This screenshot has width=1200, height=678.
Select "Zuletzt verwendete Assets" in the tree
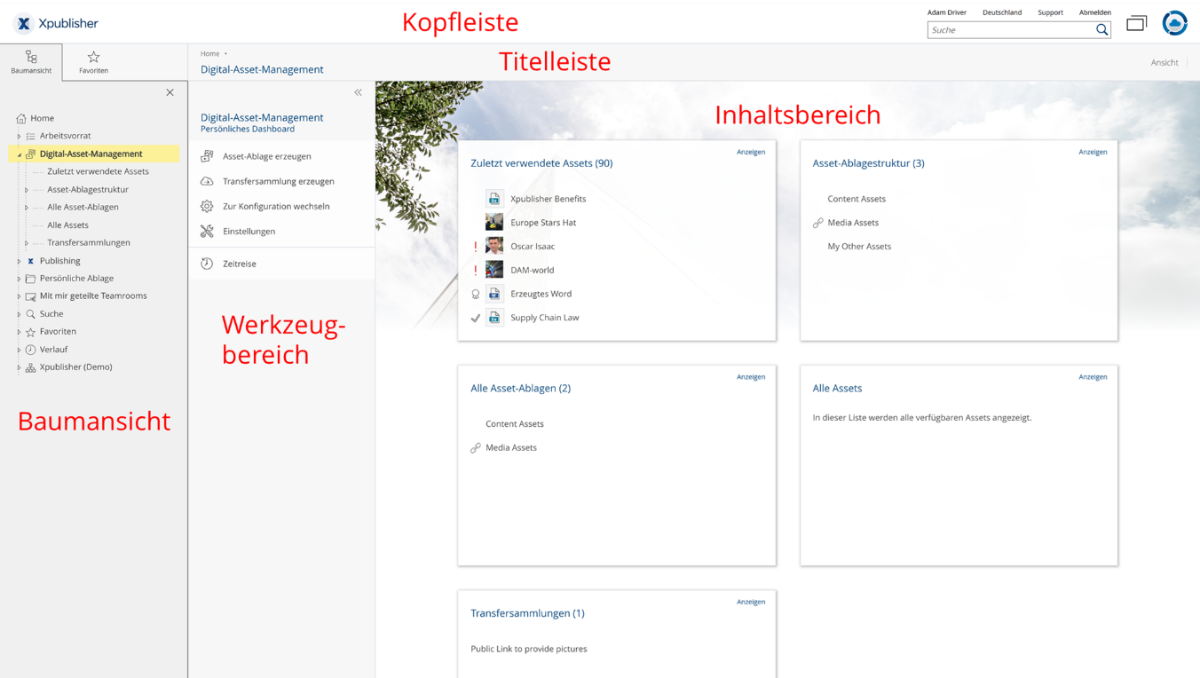coord(98,172)
